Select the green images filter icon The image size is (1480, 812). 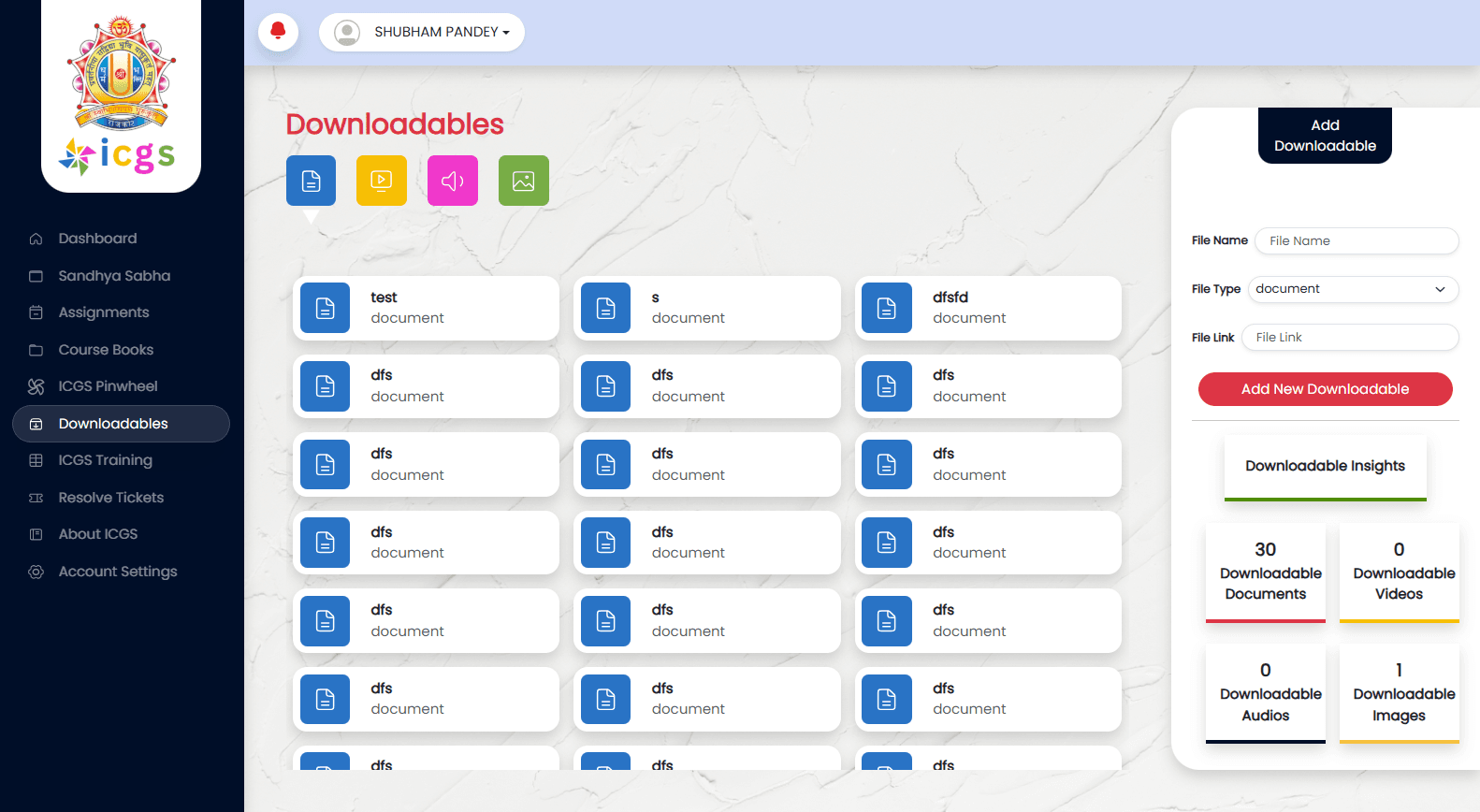(524, 181)
